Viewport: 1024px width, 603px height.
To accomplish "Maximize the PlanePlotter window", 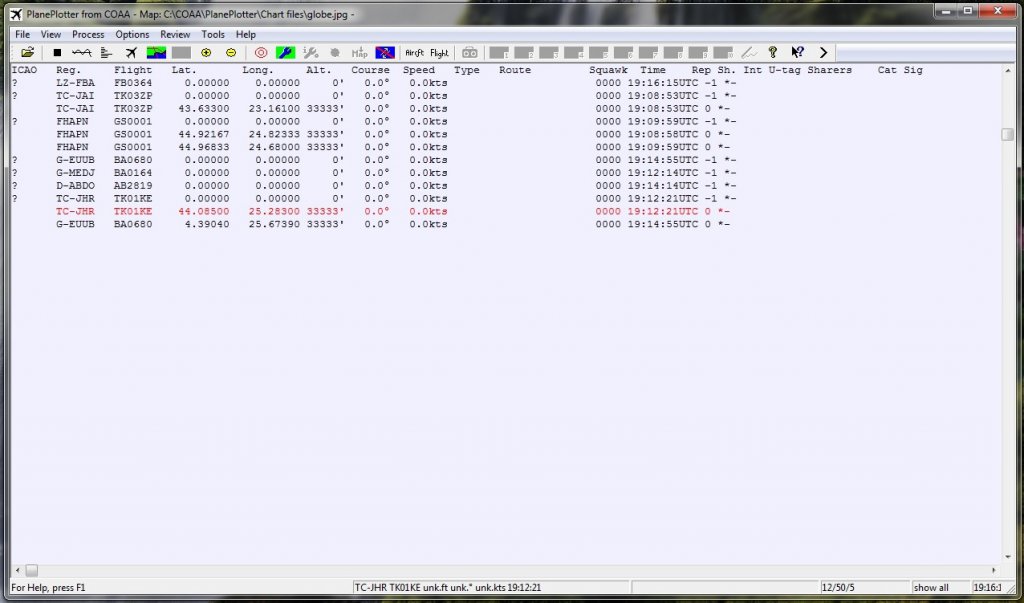I will point(968,11).
